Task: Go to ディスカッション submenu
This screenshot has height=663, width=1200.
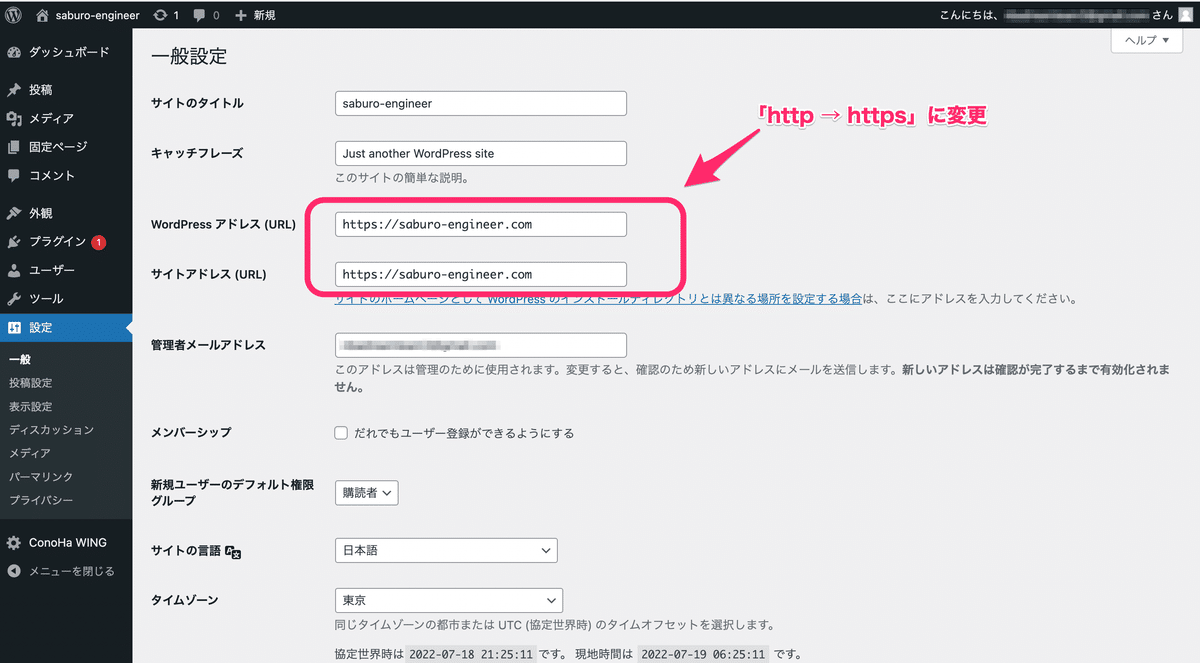Action: [x=51, y=430]
